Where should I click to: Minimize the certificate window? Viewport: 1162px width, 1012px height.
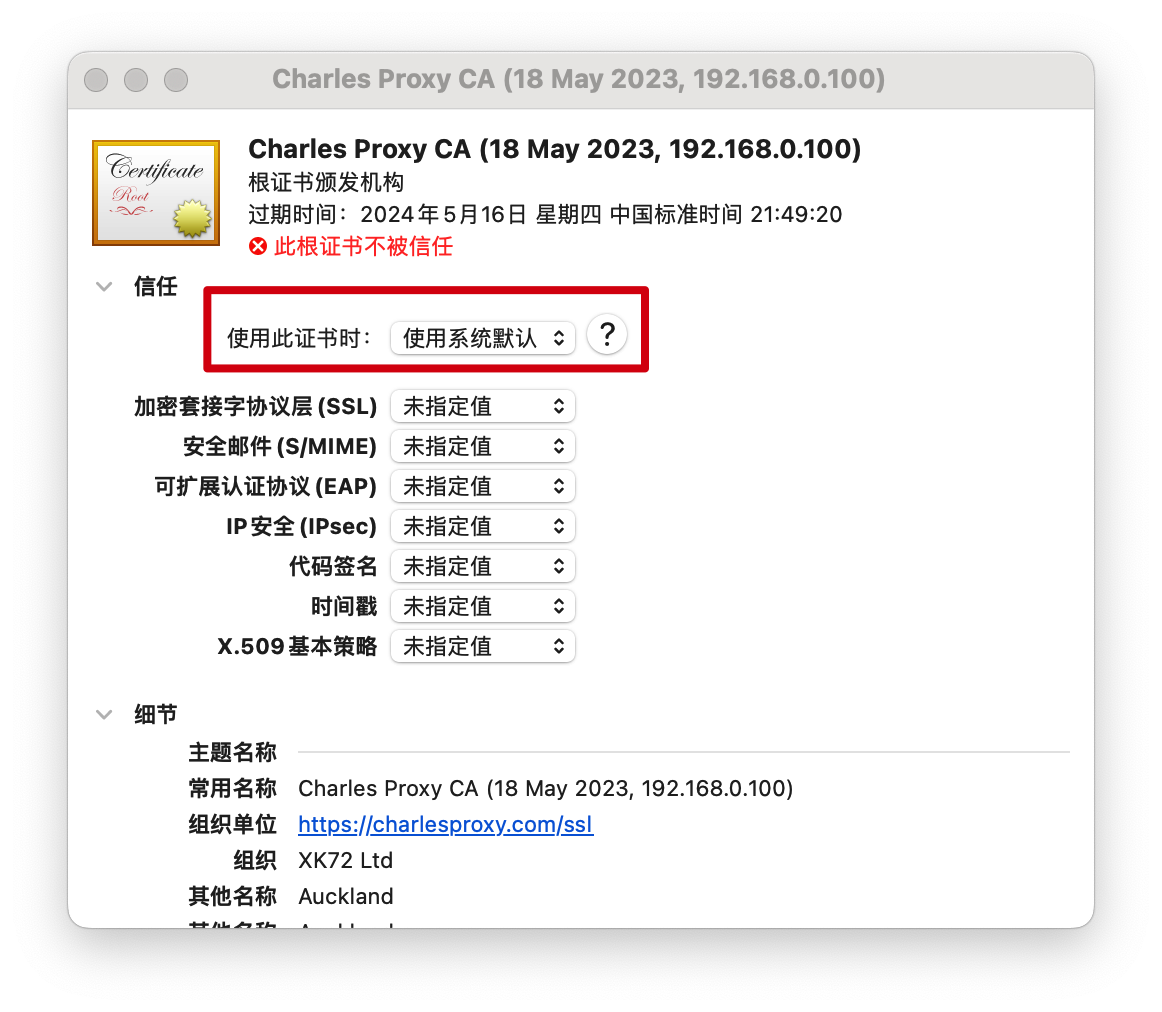136,80
